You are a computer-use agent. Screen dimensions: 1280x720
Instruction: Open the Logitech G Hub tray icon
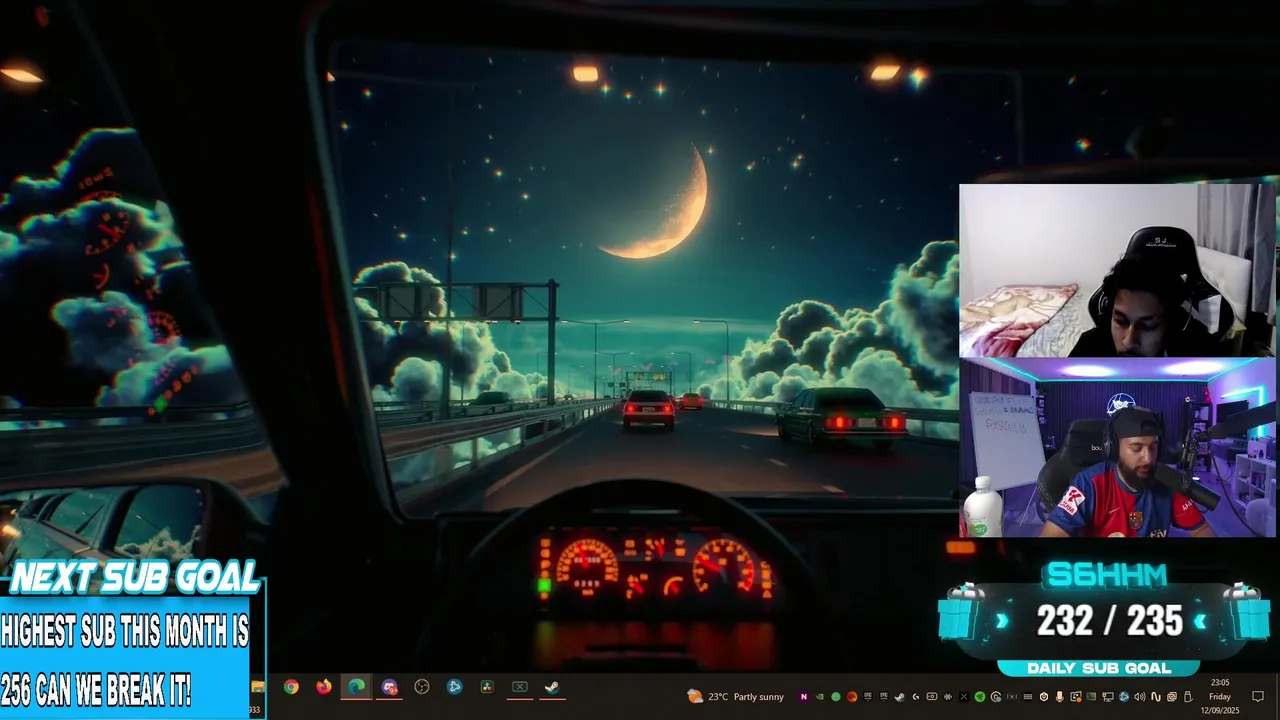click(x=916, y=697)
